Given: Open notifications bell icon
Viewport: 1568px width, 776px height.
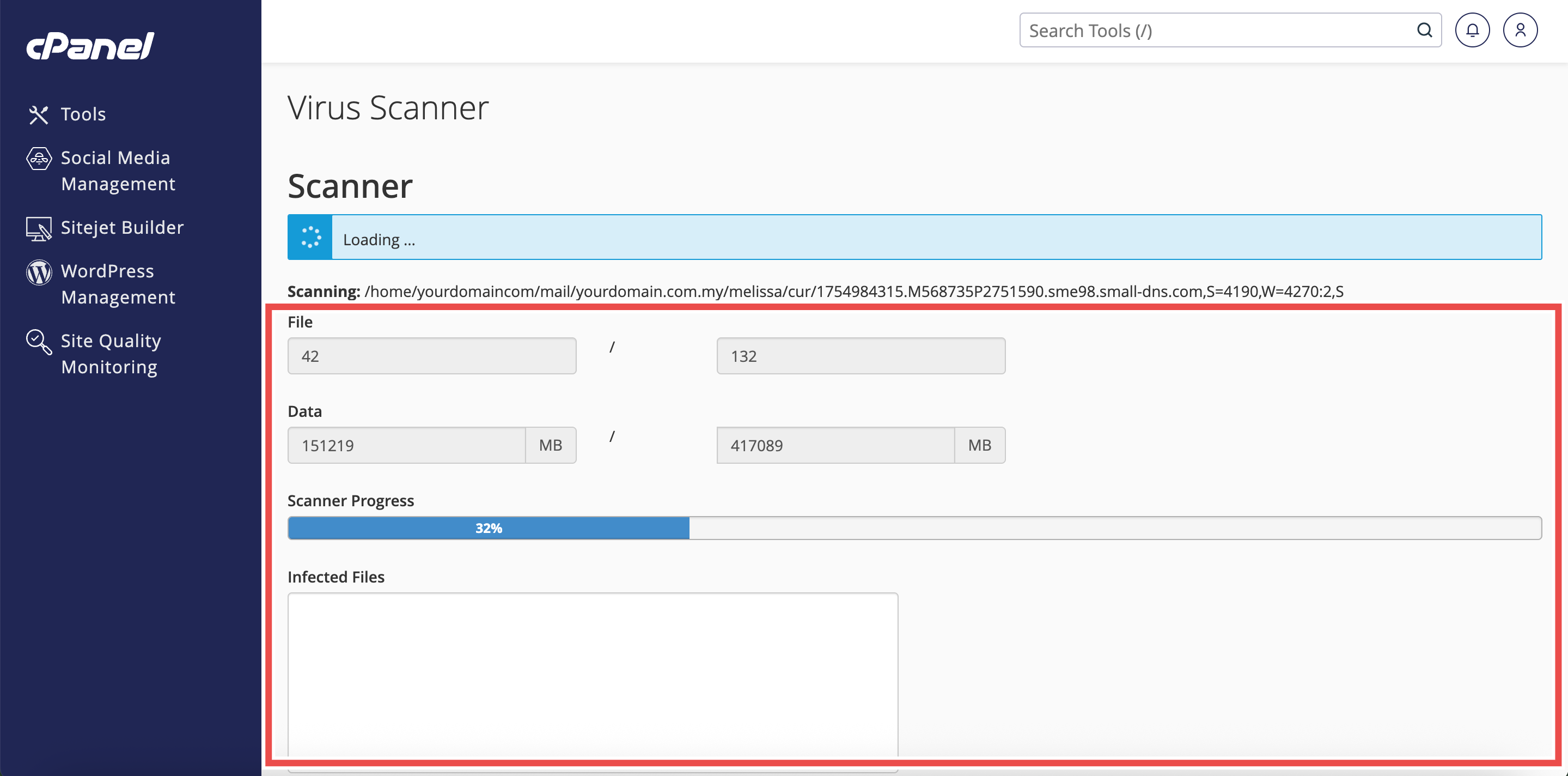Looking at the screenshot, I should [x=1472, y=31].
